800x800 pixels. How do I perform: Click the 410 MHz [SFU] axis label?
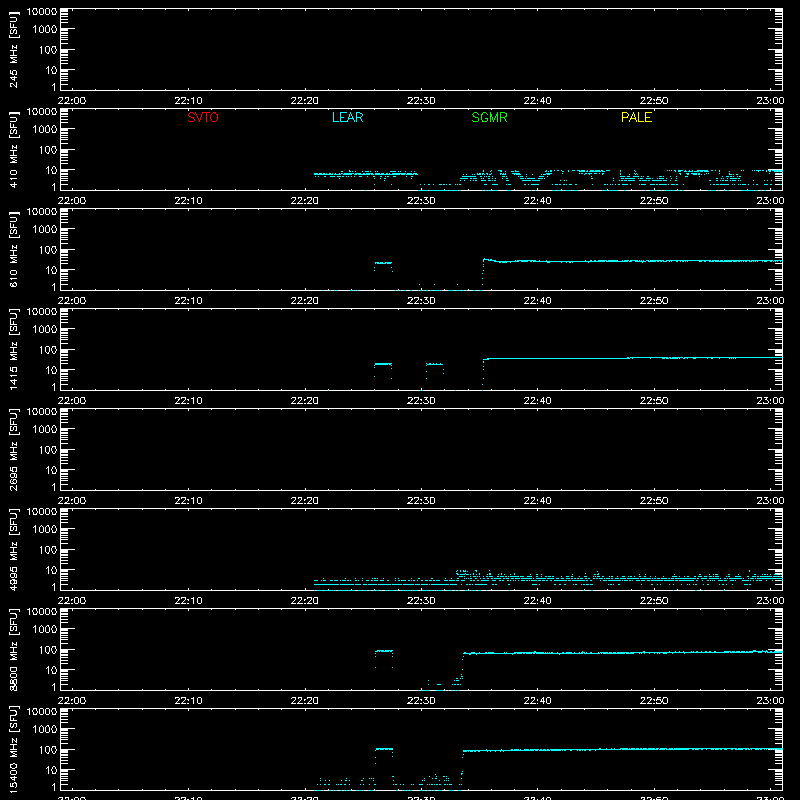tap(13, 150)
